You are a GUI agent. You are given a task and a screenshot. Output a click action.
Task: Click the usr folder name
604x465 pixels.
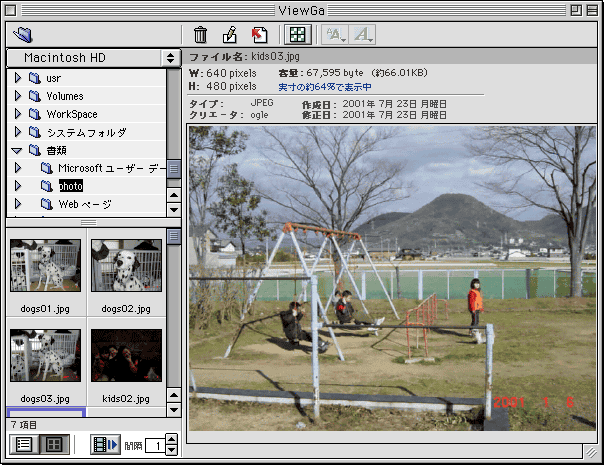pyautogui.click(x=54, y=78)
